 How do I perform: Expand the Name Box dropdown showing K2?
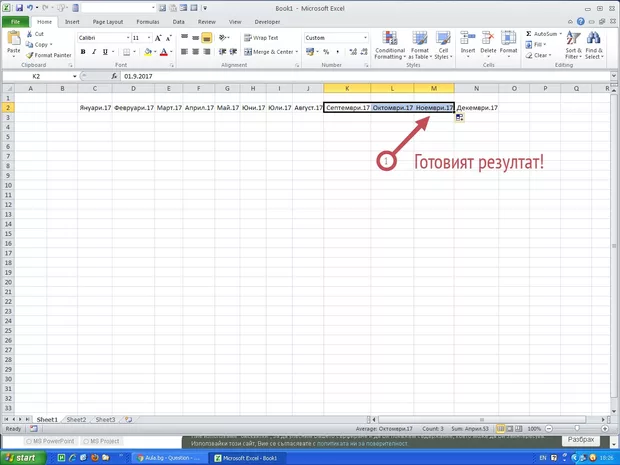(73, 77)
